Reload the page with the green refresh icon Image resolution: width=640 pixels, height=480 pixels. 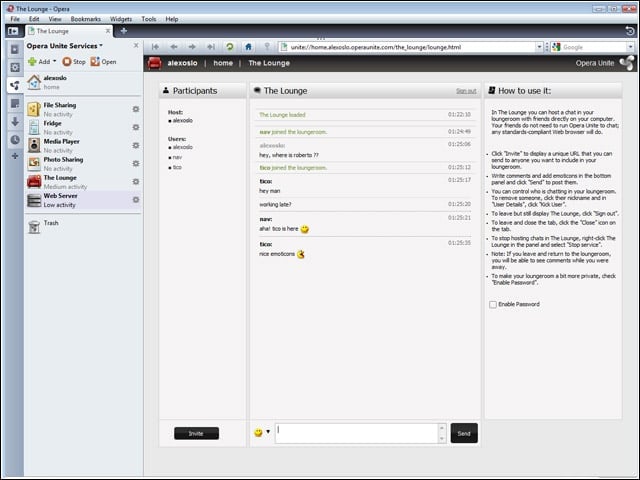pos(230,47)
